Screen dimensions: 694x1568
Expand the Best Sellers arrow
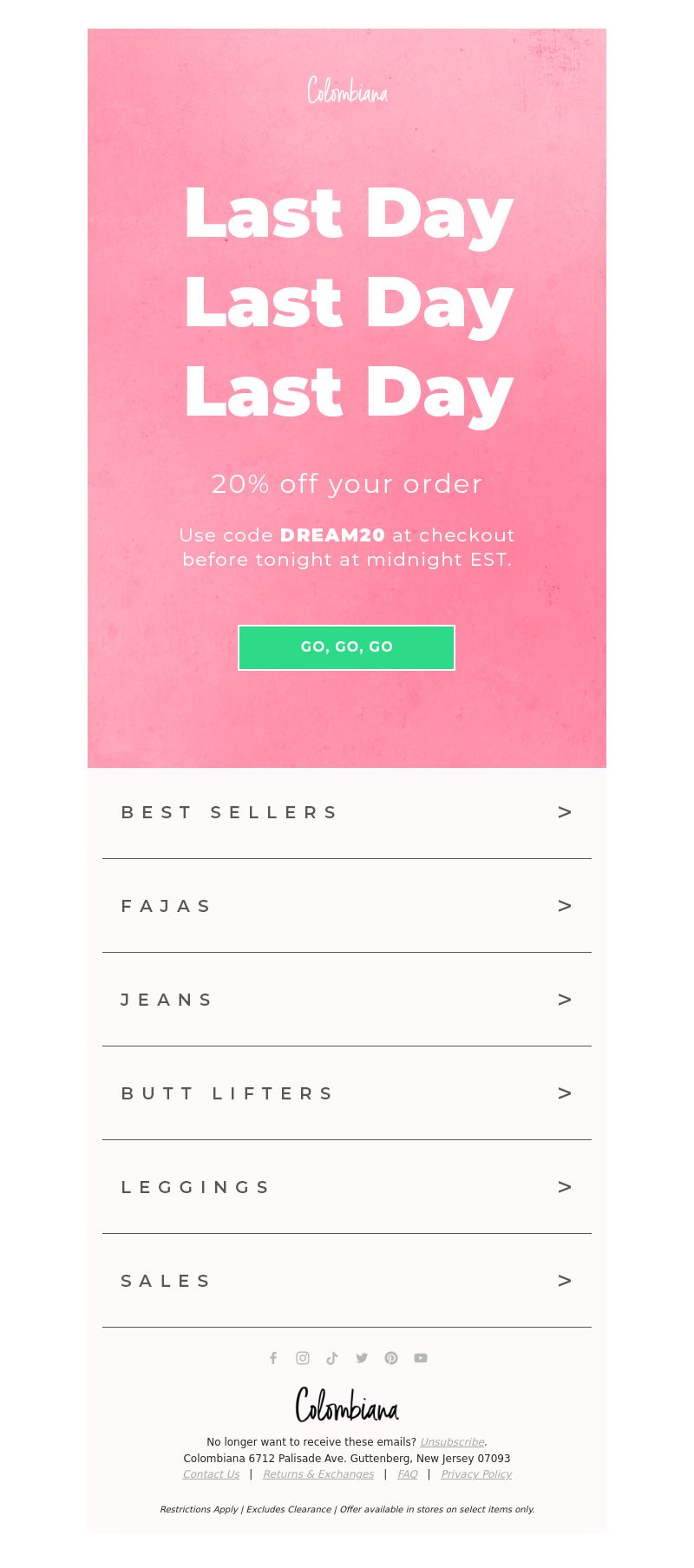566,812
